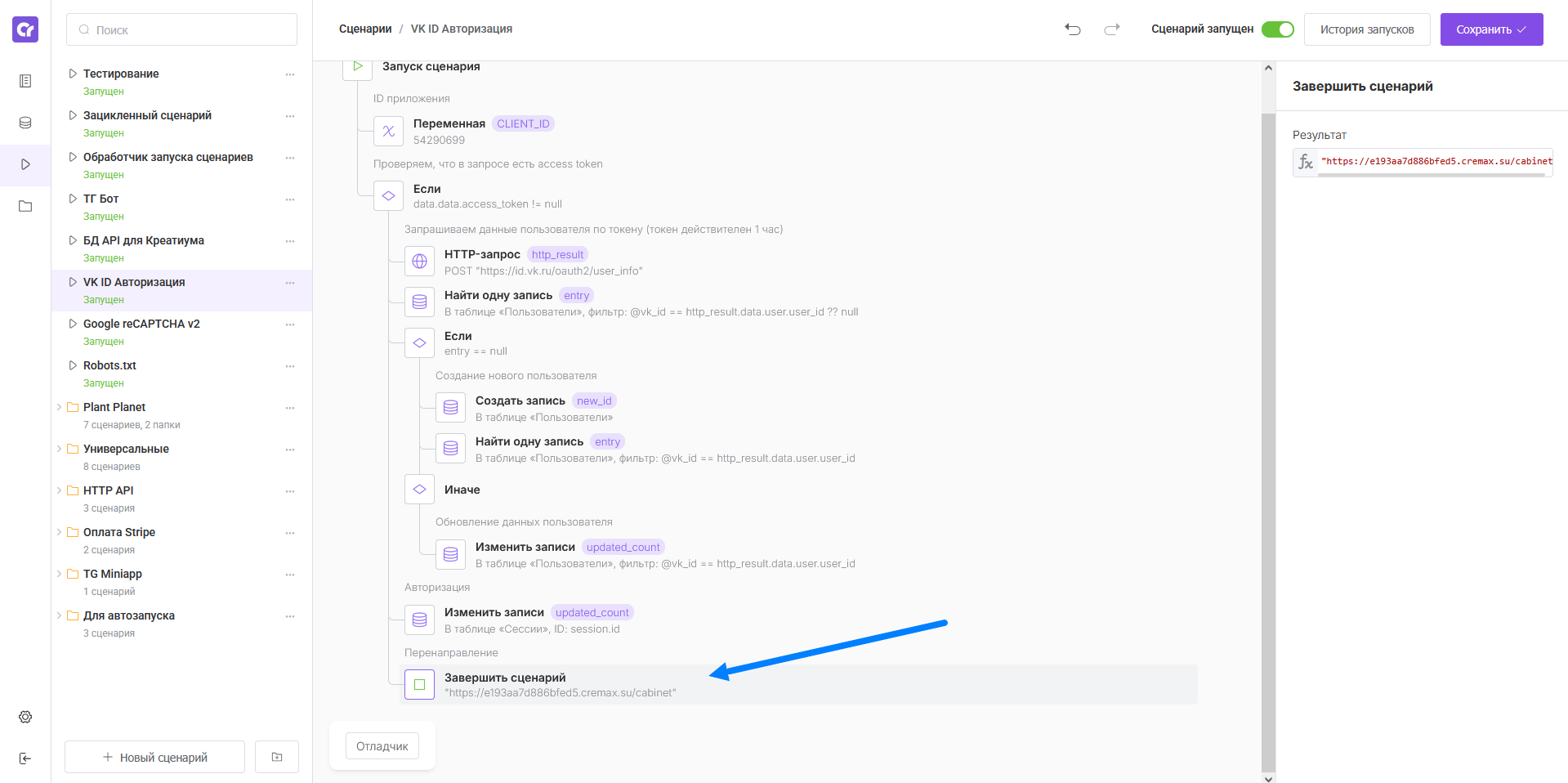The image size is (1568, 783).
Task: Select the HTTP-запрос globe icon
Action: [419, 262]
